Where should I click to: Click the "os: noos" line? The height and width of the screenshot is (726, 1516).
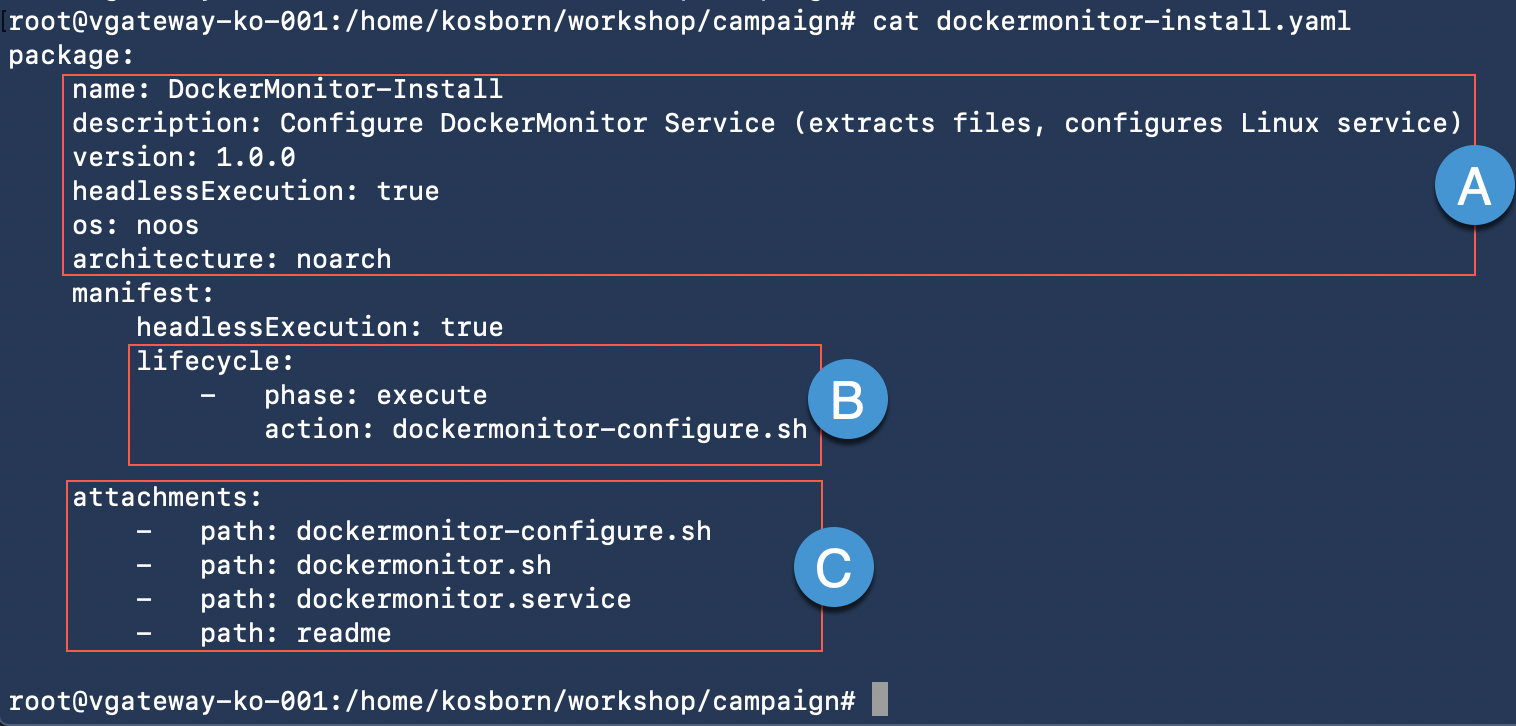135,225
